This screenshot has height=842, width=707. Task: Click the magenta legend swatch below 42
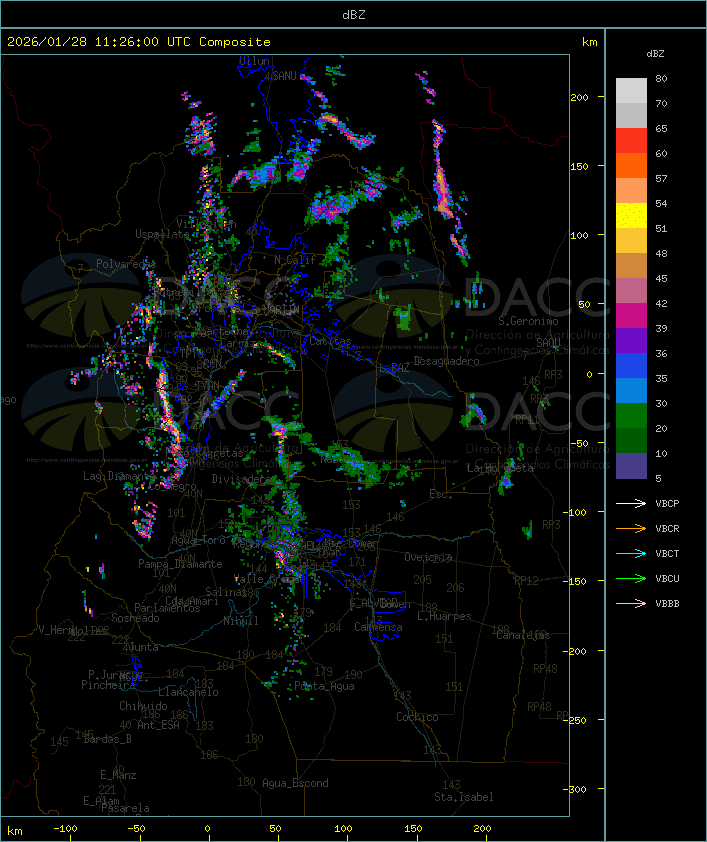tap(631, 316)
